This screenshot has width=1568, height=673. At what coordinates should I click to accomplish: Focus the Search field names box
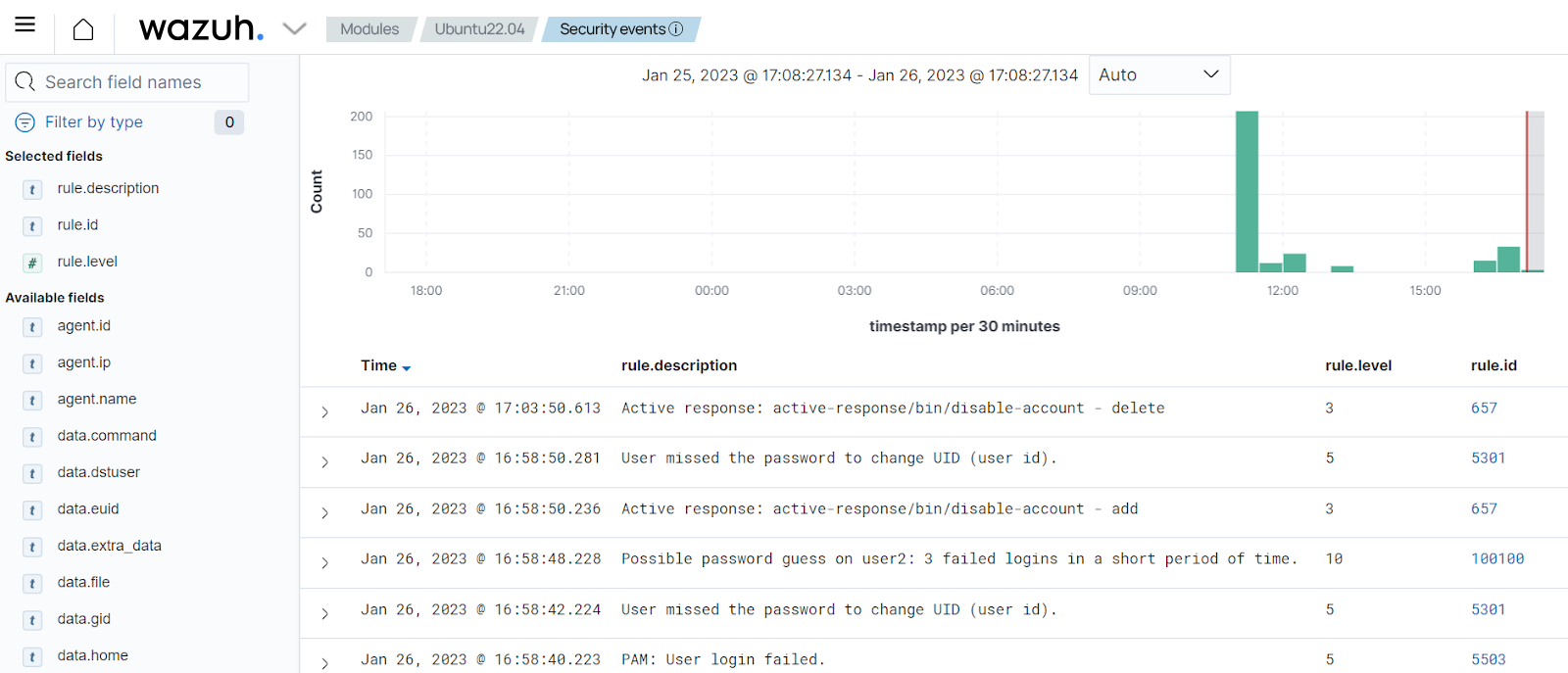coord(127,82)
